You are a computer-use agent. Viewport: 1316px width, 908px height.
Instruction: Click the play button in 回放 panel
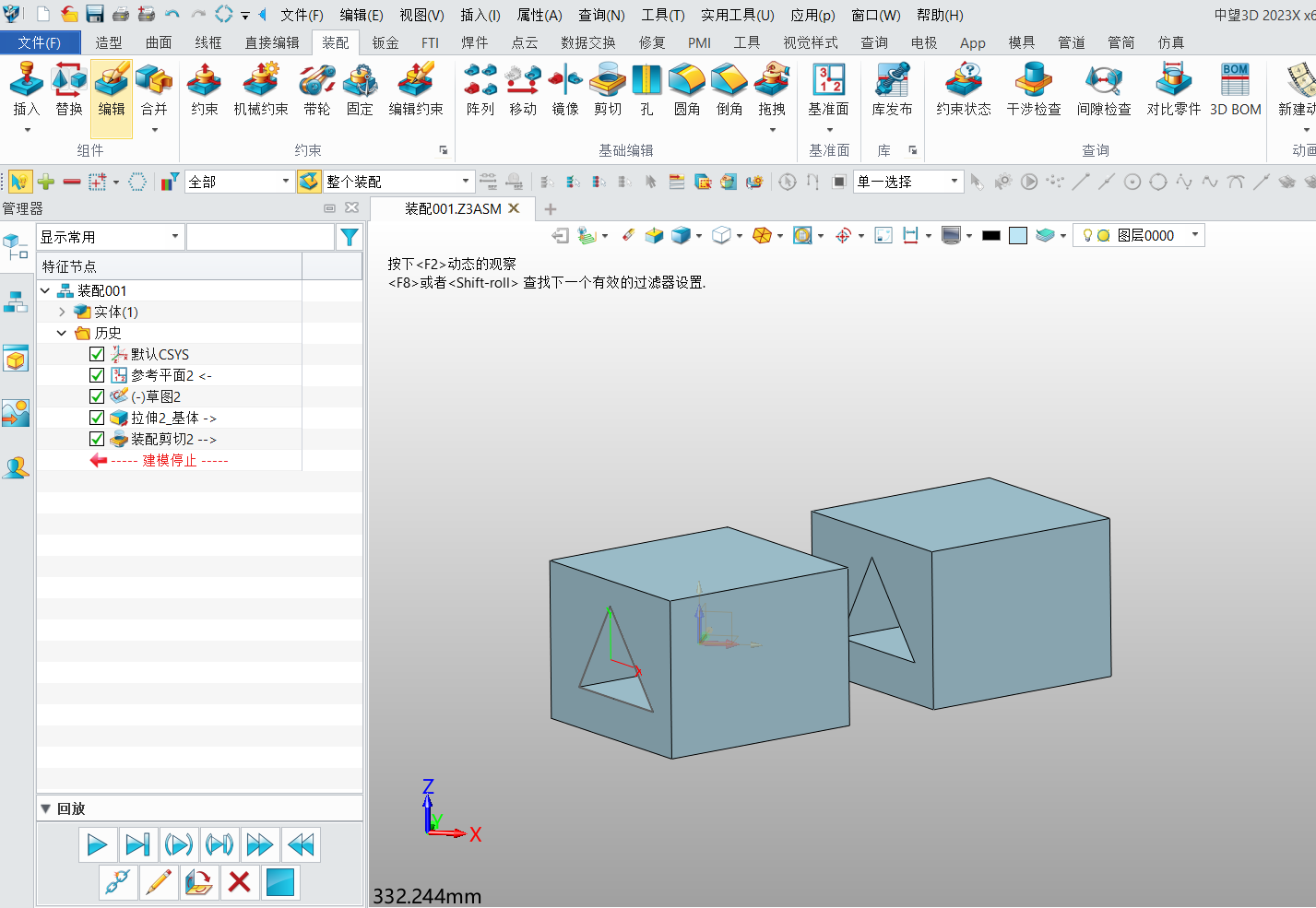click(x=96, y=844)
